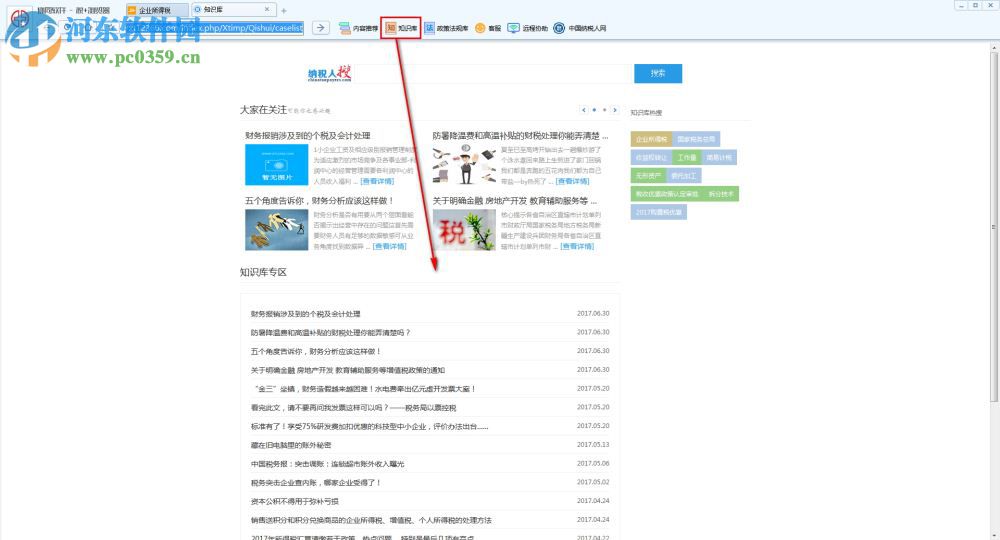The width and height of the screenshot is (1000, 540).
Task: Open 政策法规库 toolbar icon
Action: pyautogui.click(x=446, y=28)
